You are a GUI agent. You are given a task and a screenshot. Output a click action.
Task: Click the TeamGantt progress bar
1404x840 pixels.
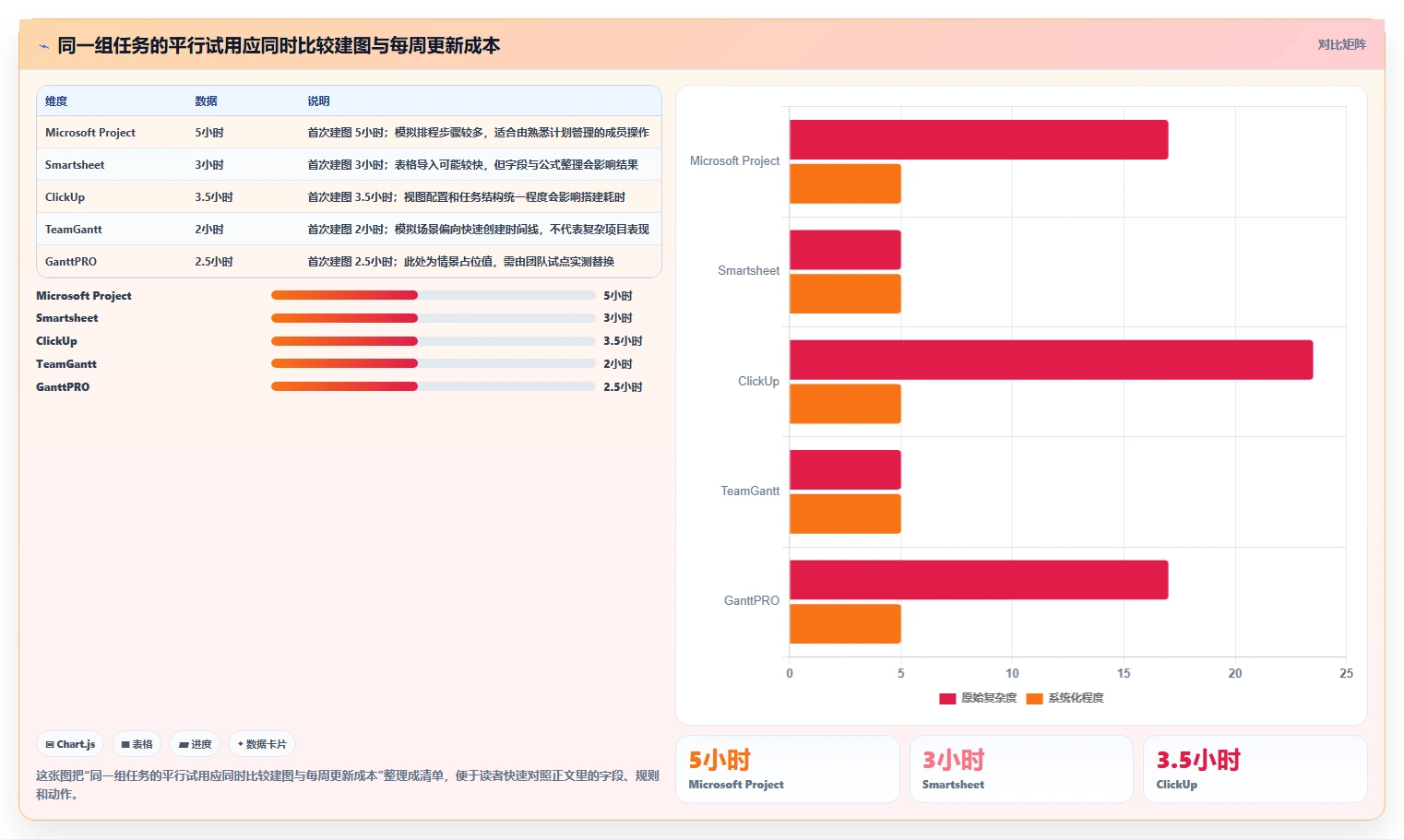433,363
